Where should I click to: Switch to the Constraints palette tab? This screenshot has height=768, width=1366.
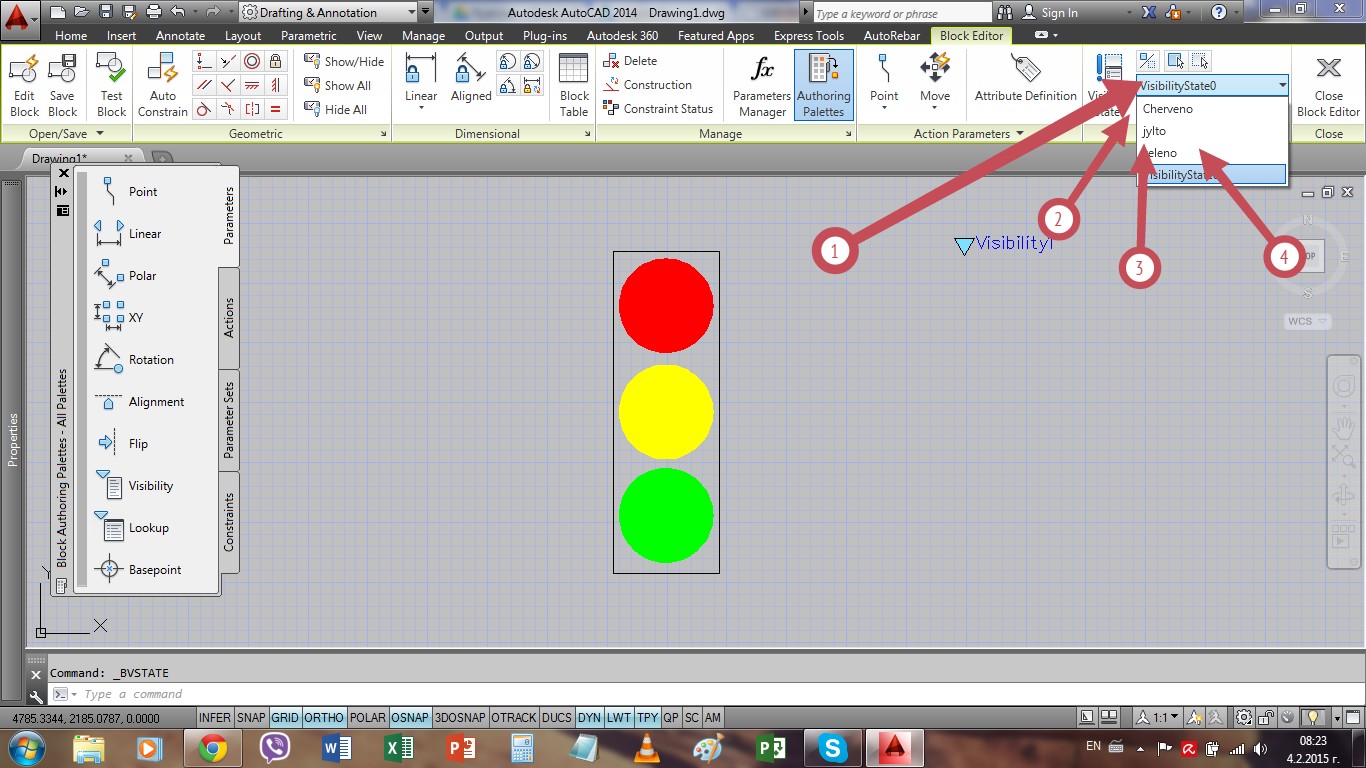coord(229,521)
